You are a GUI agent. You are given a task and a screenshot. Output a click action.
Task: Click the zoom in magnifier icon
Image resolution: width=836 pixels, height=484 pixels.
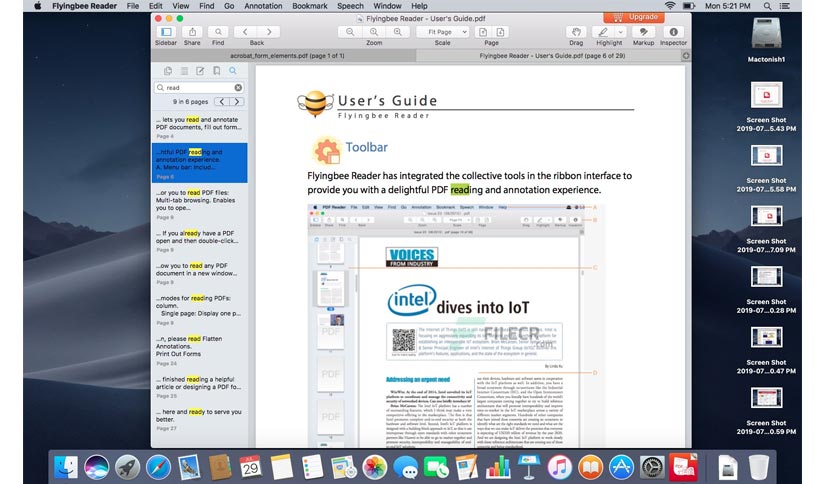point(398,32)
